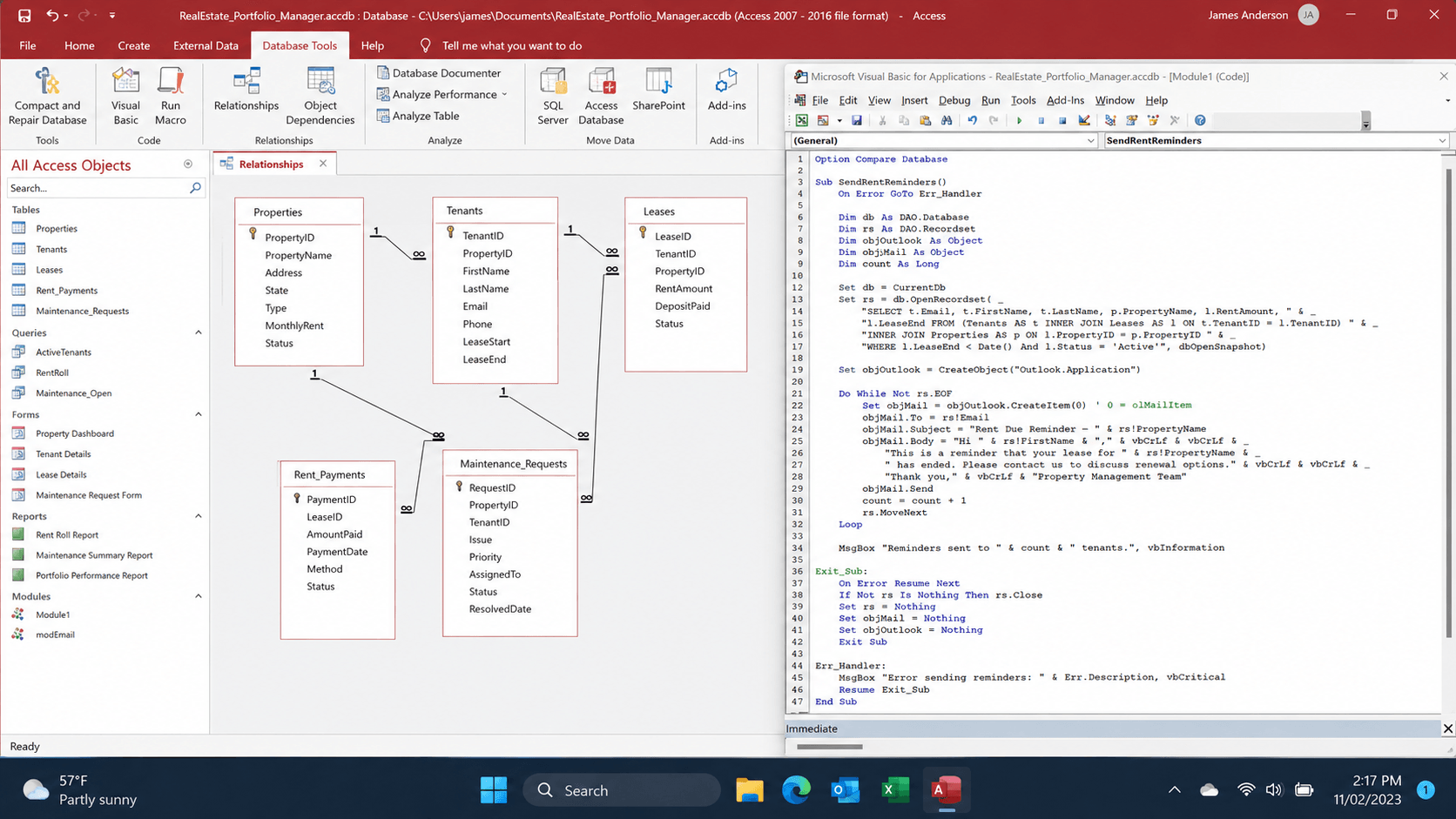1456x819 pixels.
Task: Click Tell me what you want to do
Action: tap(512, 45)
